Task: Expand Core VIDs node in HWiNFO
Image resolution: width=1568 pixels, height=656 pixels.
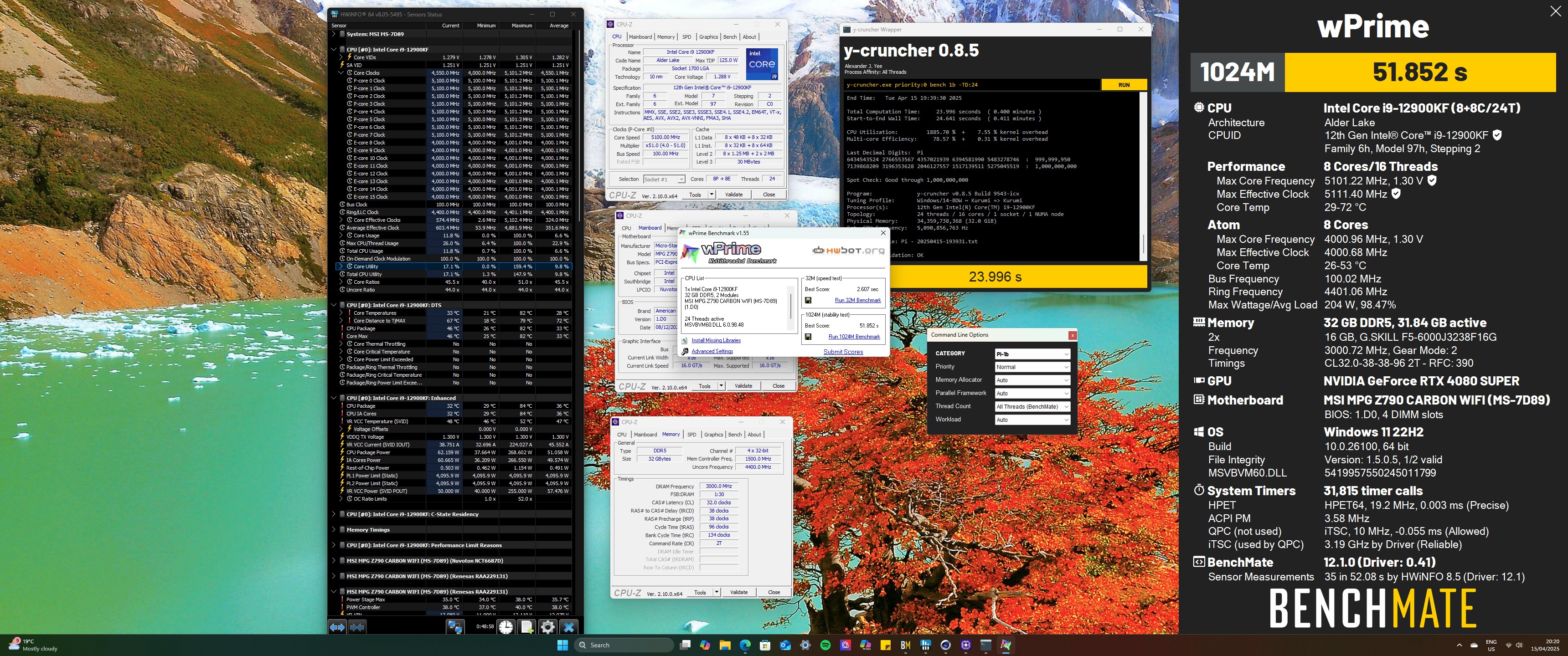Action: pyautogui.click(x=341, y=57)
